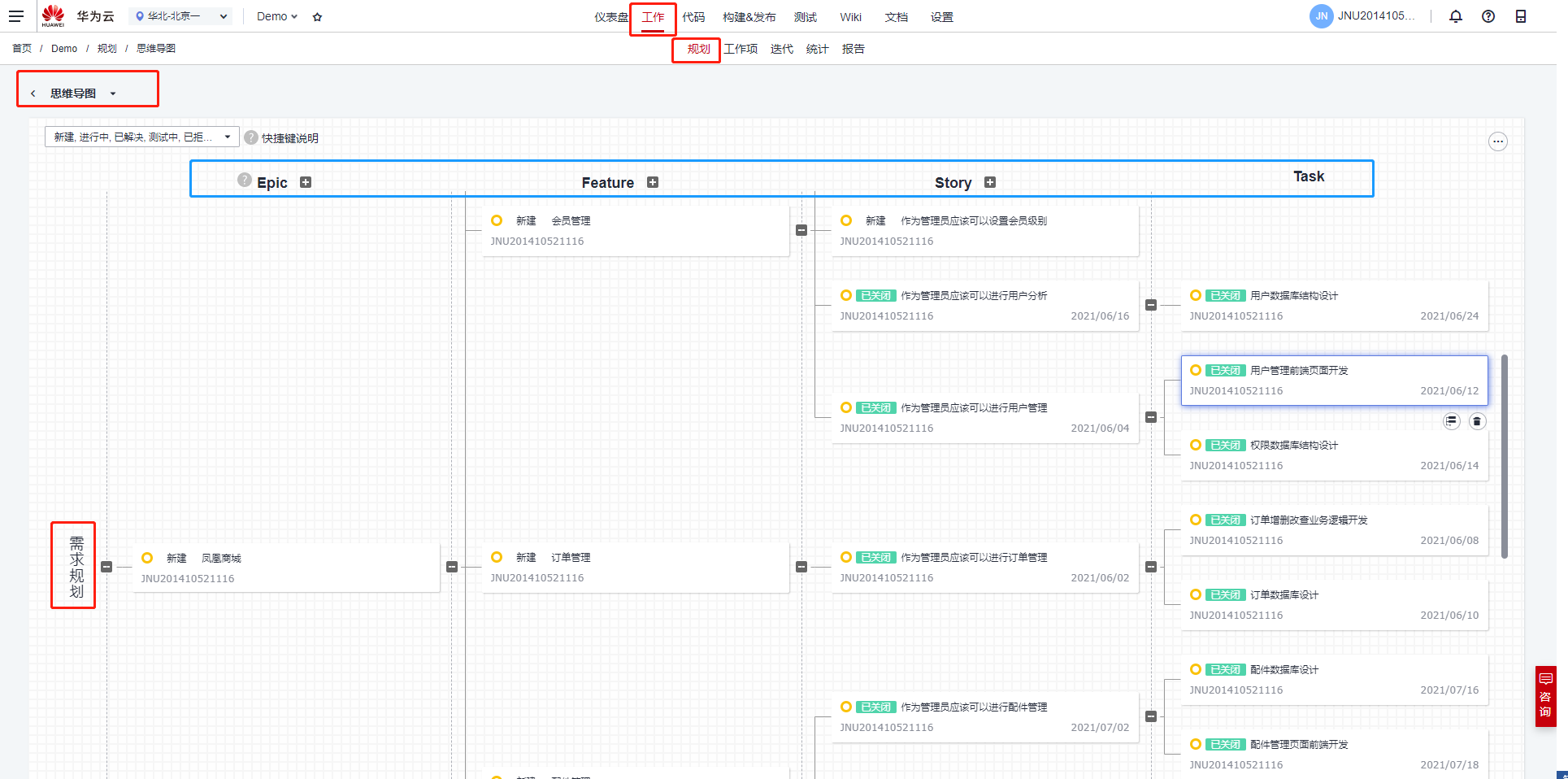Viewport: 1568px width, 779px height.
Task: Click the 规划 breadcrumb link
Action: pos(107,49)
